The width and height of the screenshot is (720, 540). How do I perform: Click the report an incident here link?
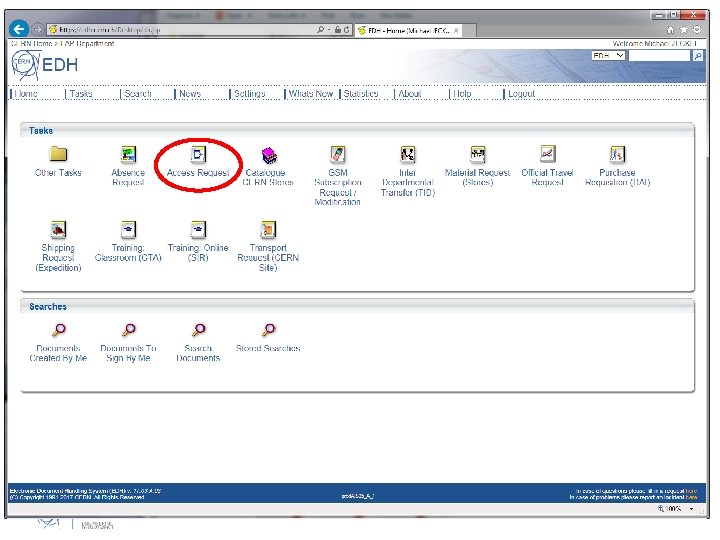[691, 497]
